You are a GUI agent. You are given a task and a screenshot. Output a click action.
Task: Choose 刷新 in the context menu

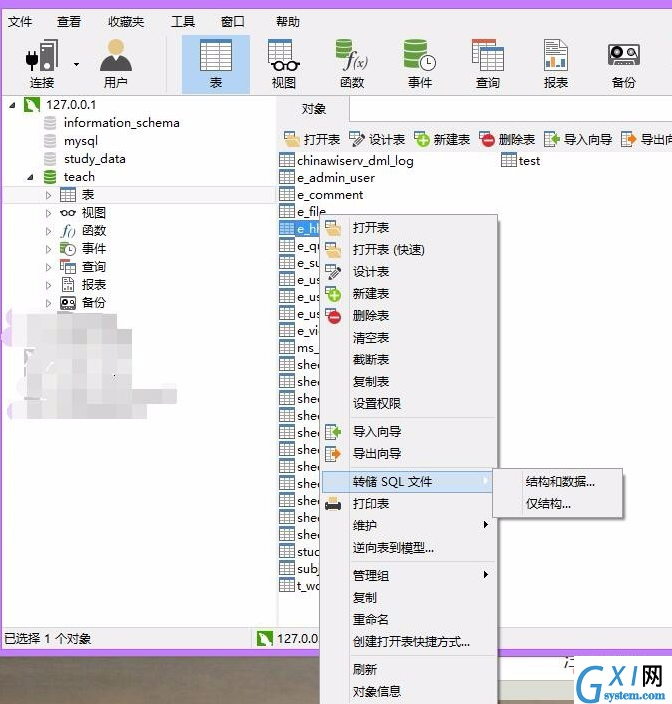coord(409,669)
